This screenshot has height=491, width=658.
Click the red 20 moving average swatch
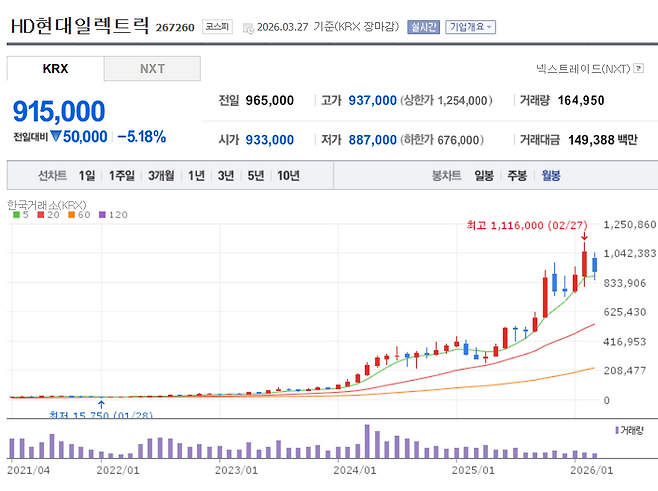pyautogui.click(x=40, y=215)
